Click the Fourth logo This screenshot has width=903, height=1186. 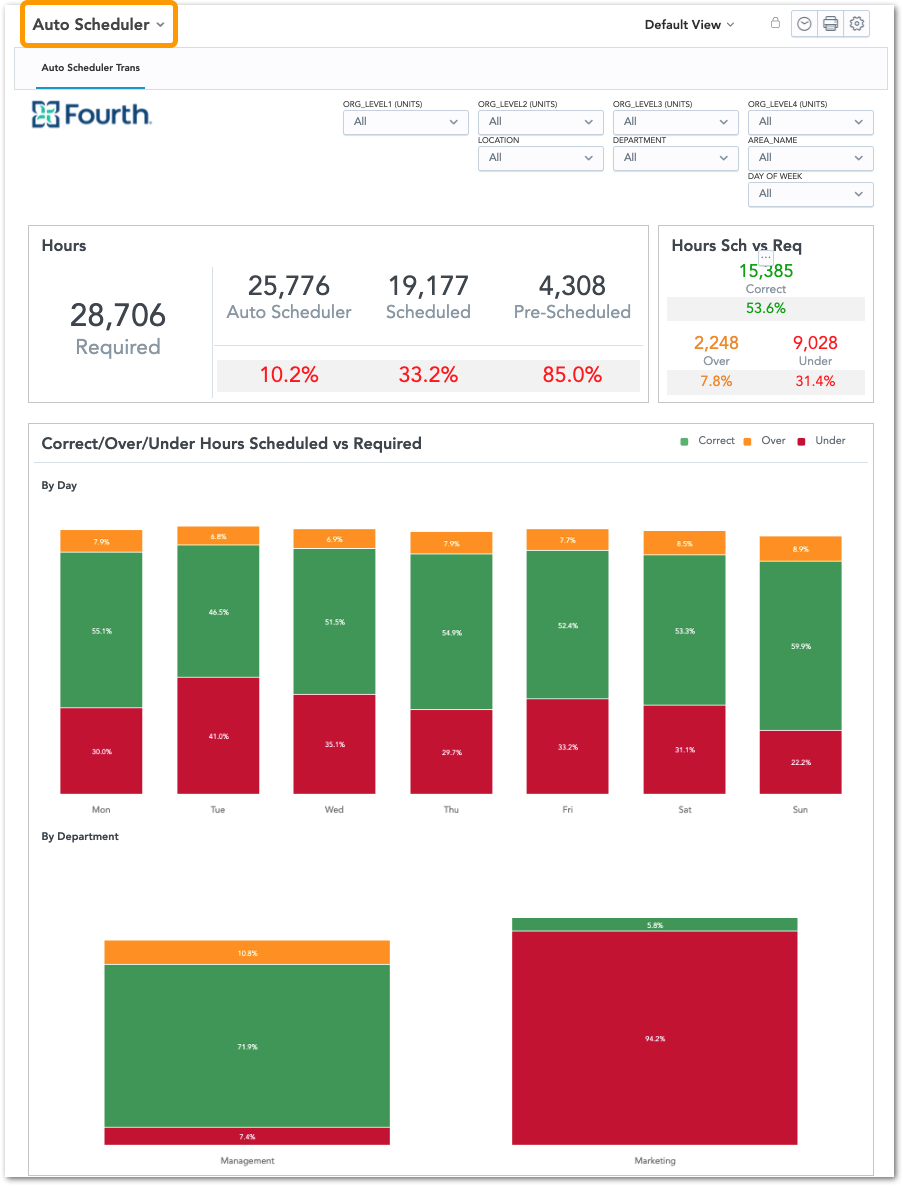pos(92,115)
